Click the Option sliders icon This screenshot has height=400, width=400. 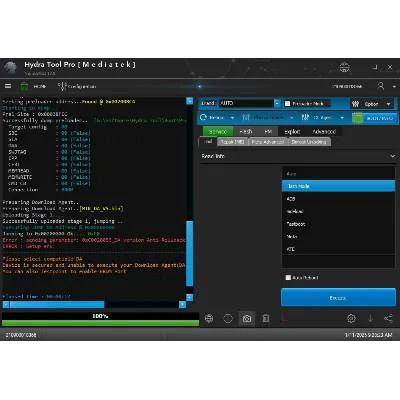tap(356, 104)
